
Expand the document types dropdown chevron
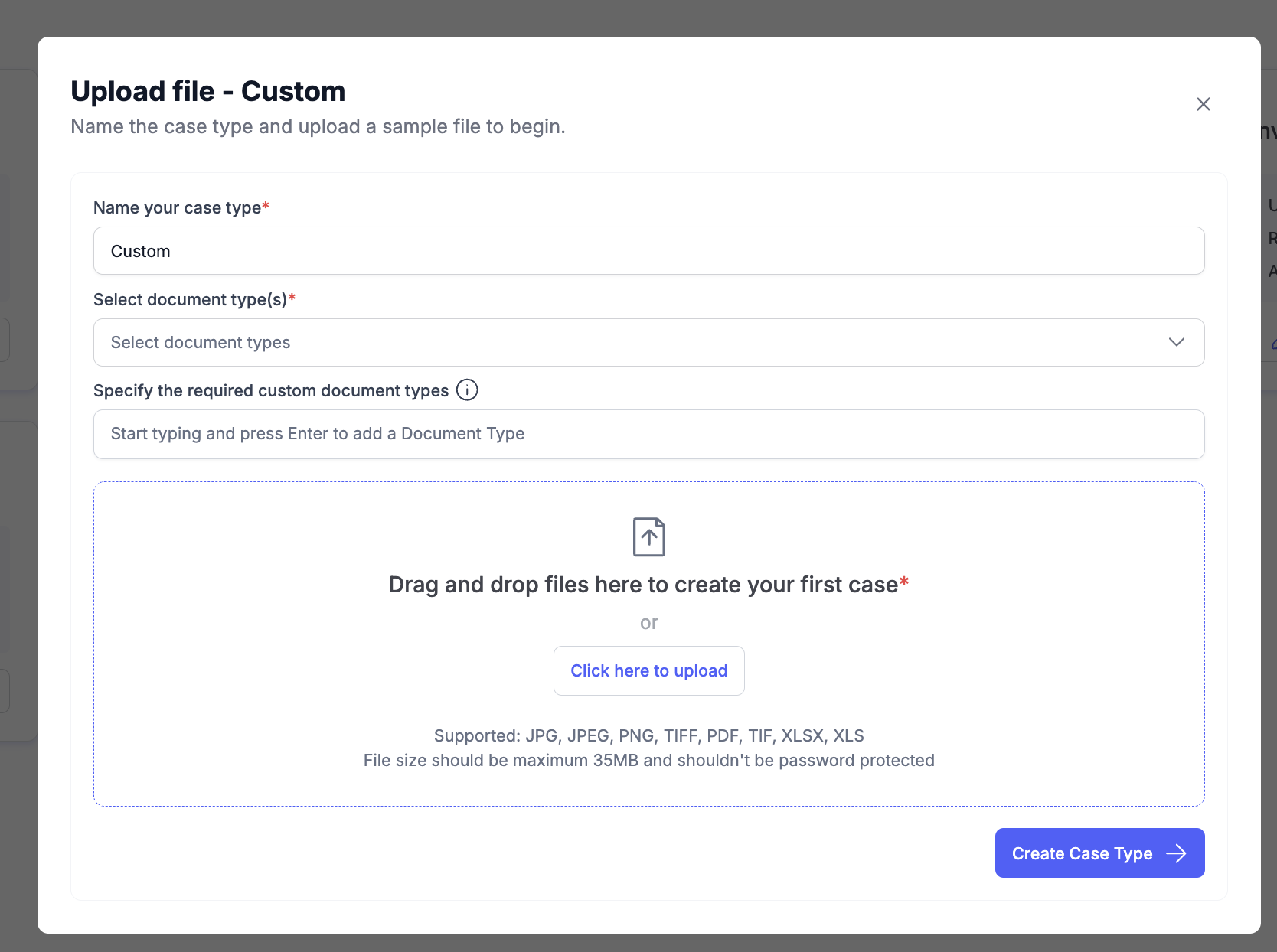1177,342
